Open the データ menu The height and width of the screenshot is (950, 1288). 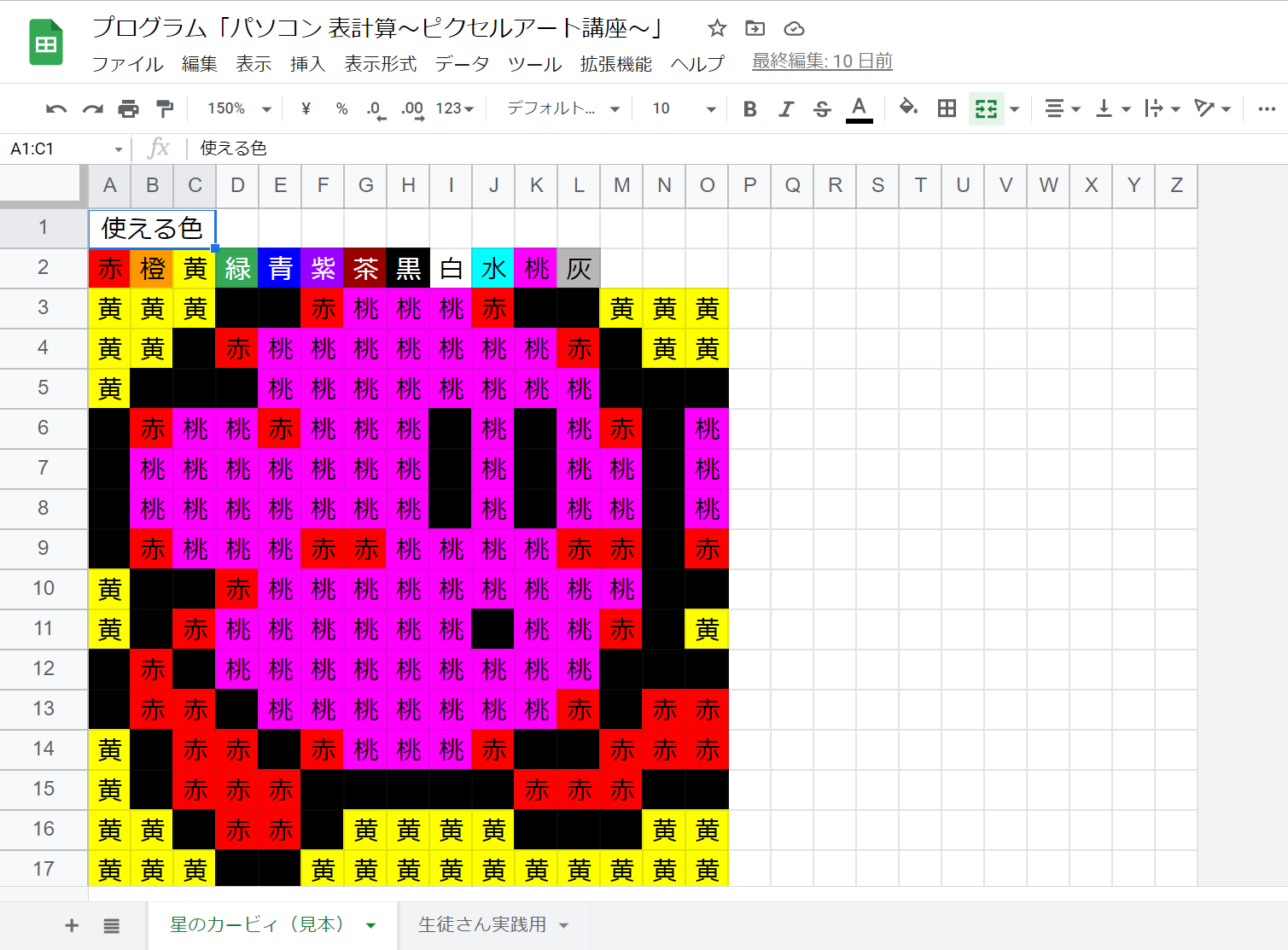[462, 64]
